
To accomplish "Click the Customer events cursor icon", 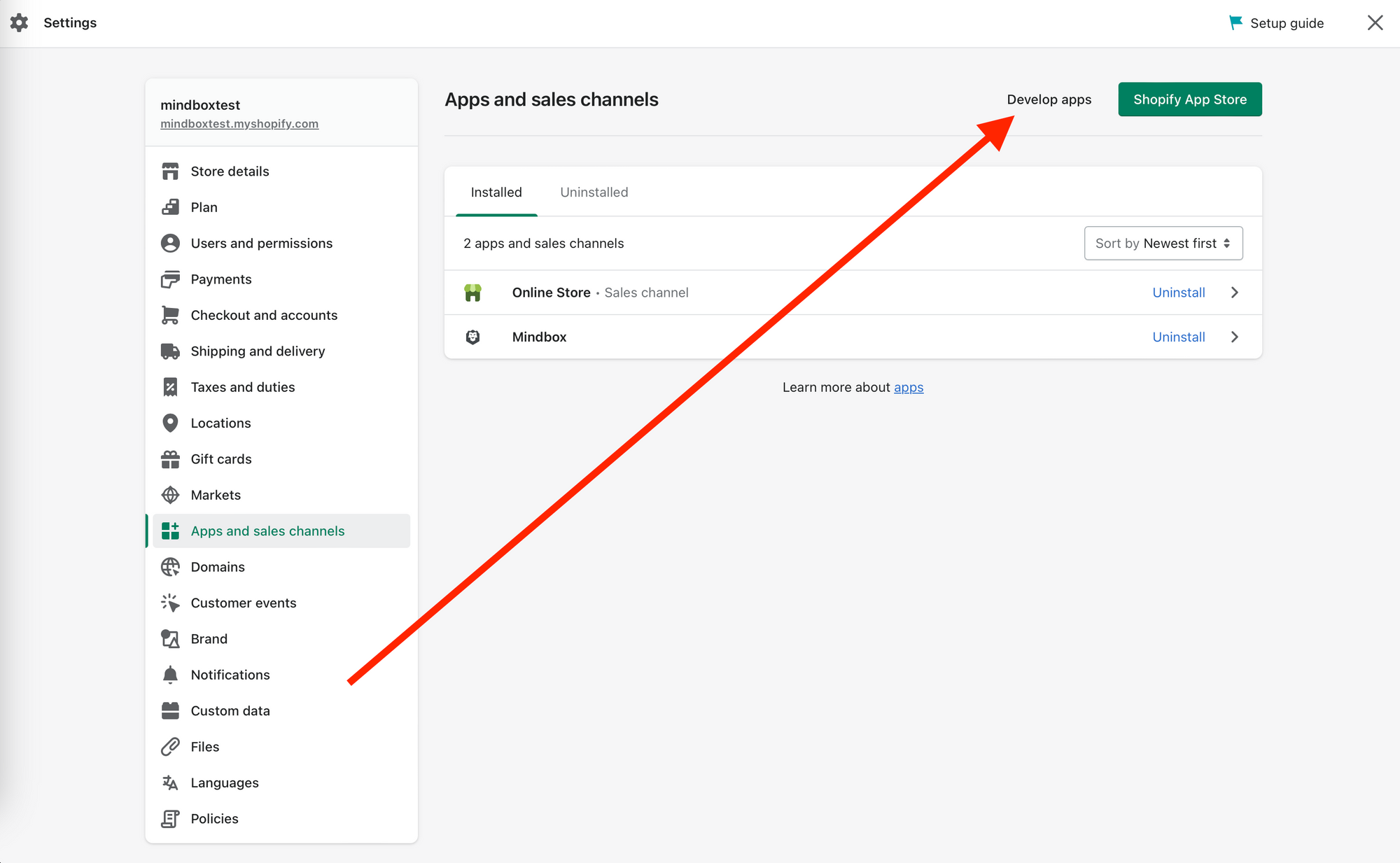I will tap(170, 603).
